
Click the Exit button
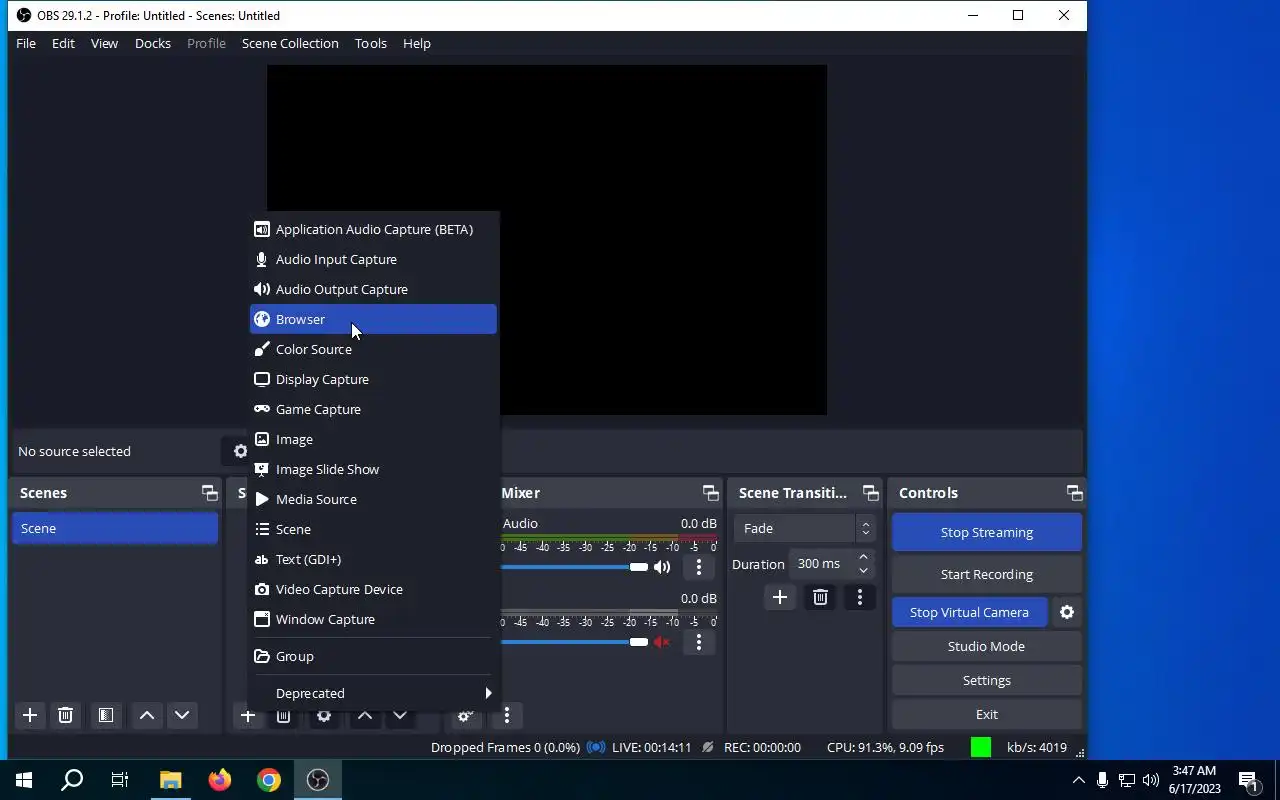tap(987, 714)
